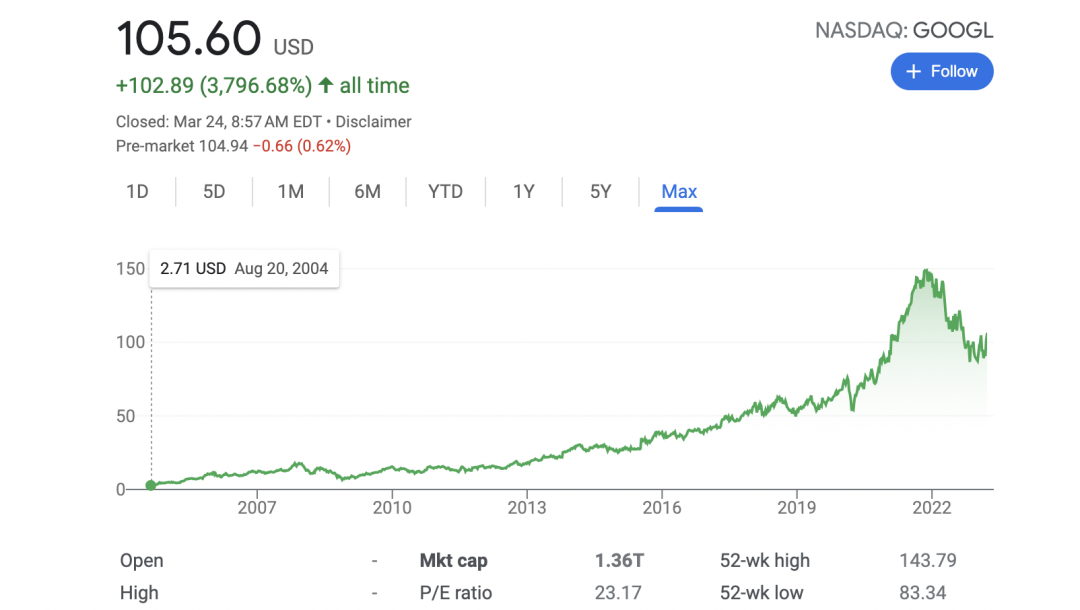Click the plus icon in Follow button

pos(913,72)
